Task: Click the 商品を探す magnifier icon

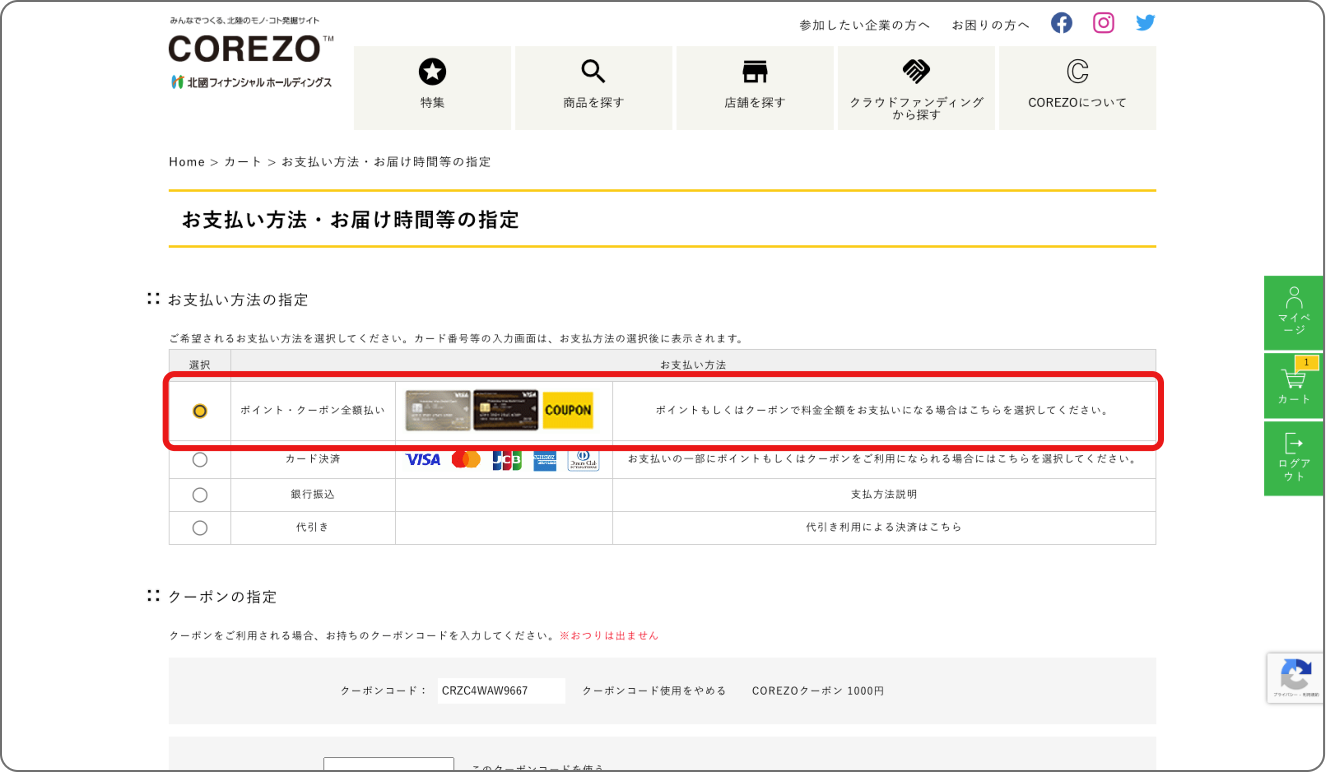Action: click(593, 71)
